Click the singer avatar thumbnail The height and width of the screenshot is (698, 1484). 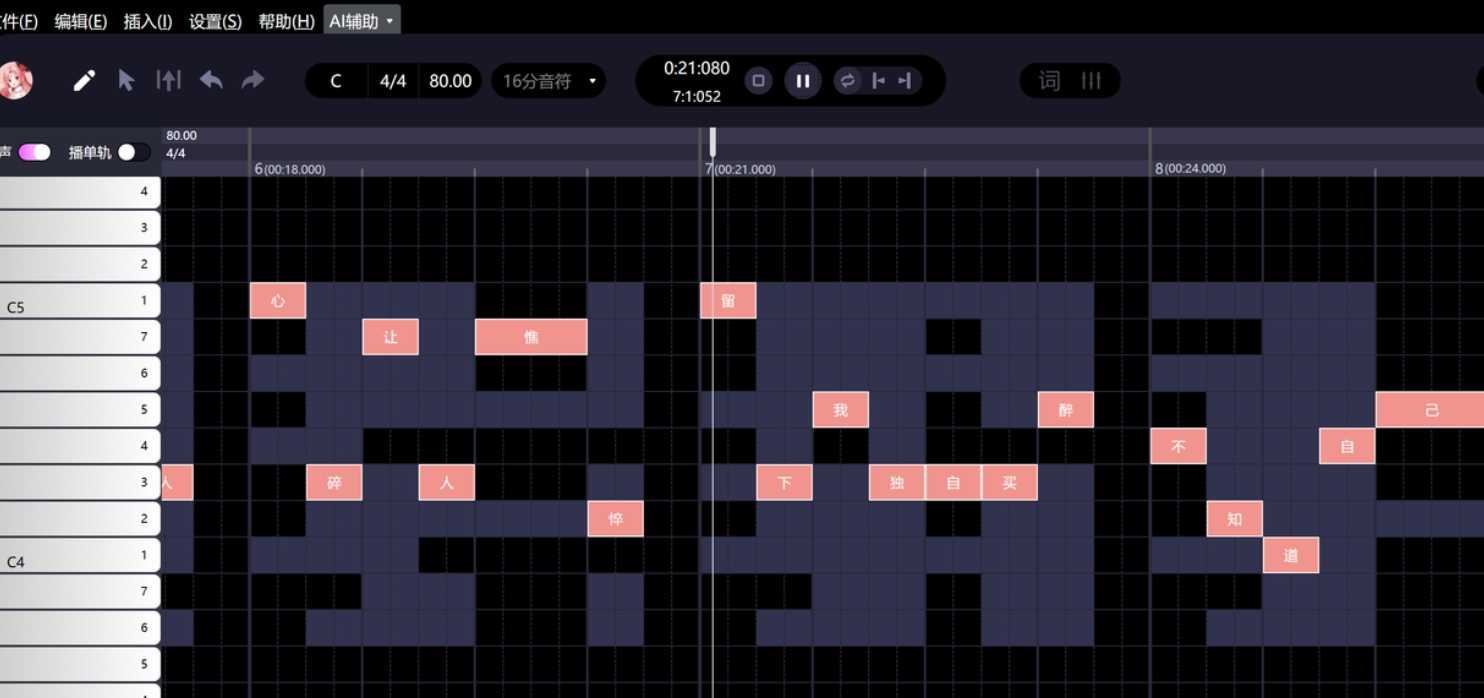coord(15,81)
